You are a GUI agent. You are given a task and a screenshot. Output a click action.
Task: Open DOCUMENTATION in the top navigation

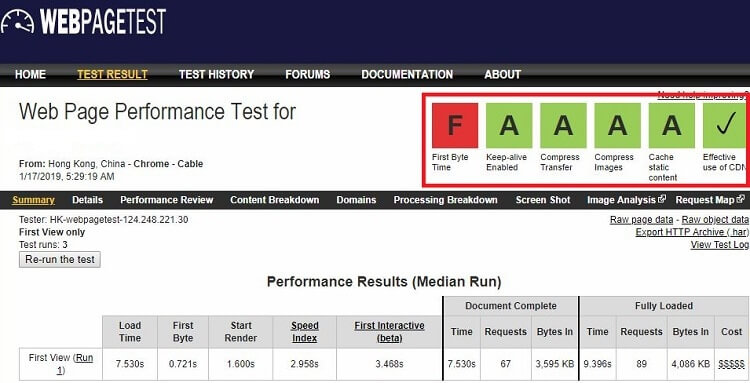(407, 75)
